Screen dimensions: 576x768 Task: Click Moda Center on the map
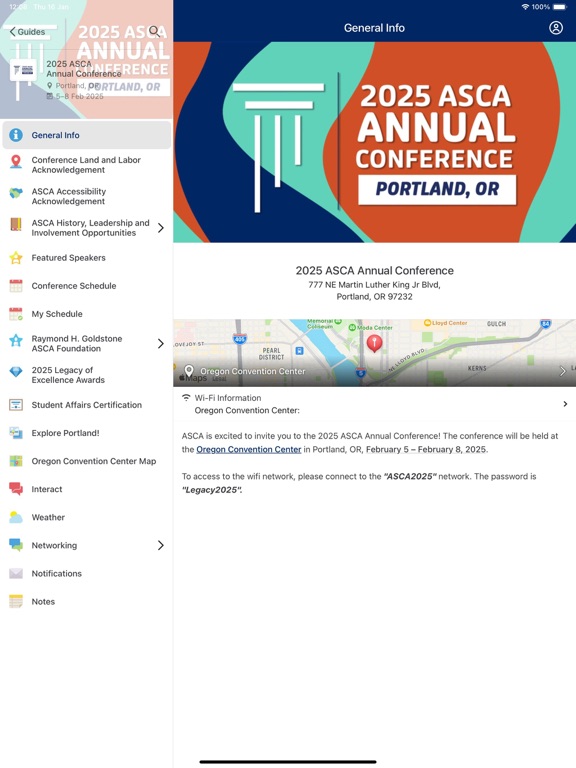(x=370, y=327)
